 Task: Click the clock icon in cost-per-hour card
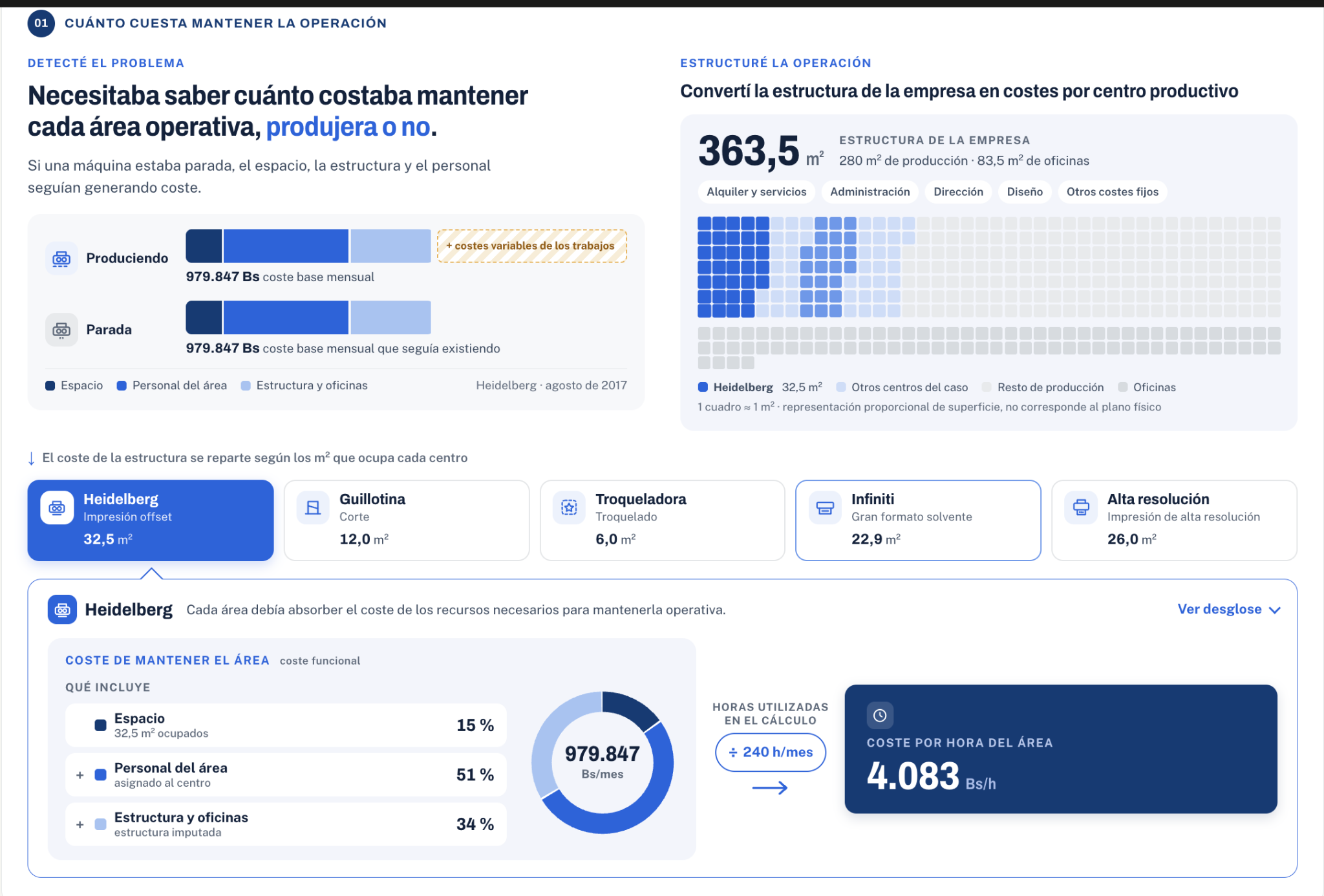pyautogui.click(x=880, y=715)
